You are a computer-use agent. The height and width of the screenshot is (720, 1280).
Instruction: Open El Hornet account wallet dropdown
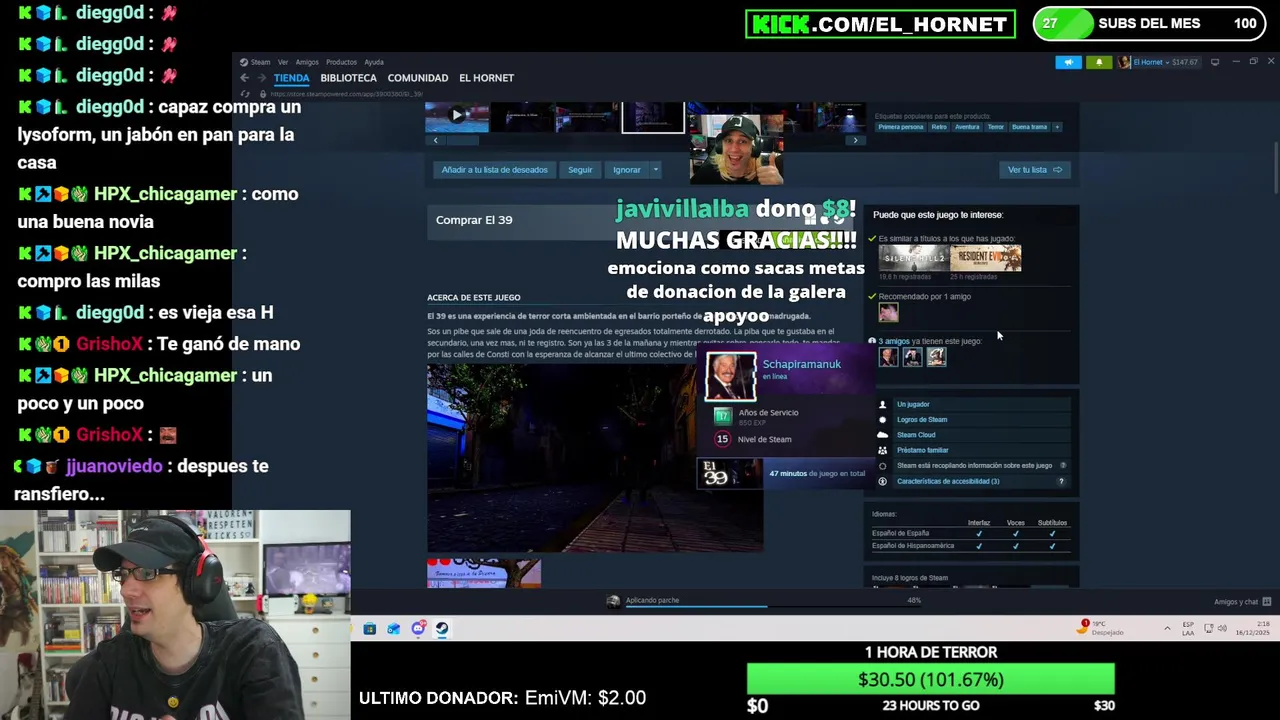[x=1164, y=62]
